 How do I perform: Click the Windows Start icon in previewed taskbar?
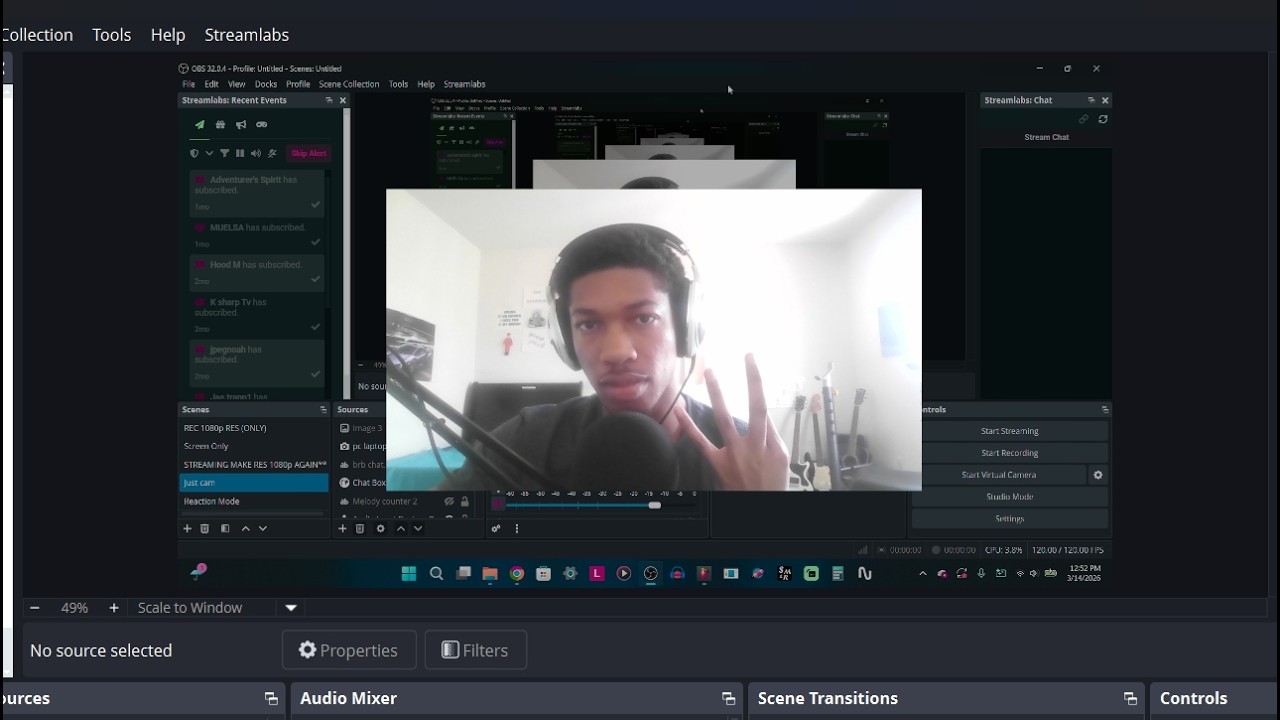[x=409, y=573]
